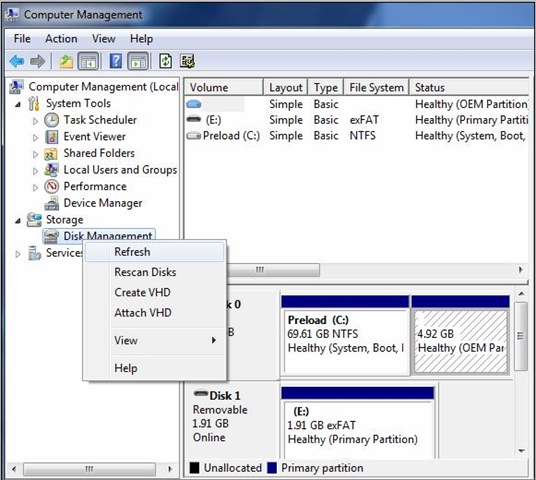The height and width of the screenshot is (480, 536).
Task: Expand the Performance node
Action: tap(35, 188)
